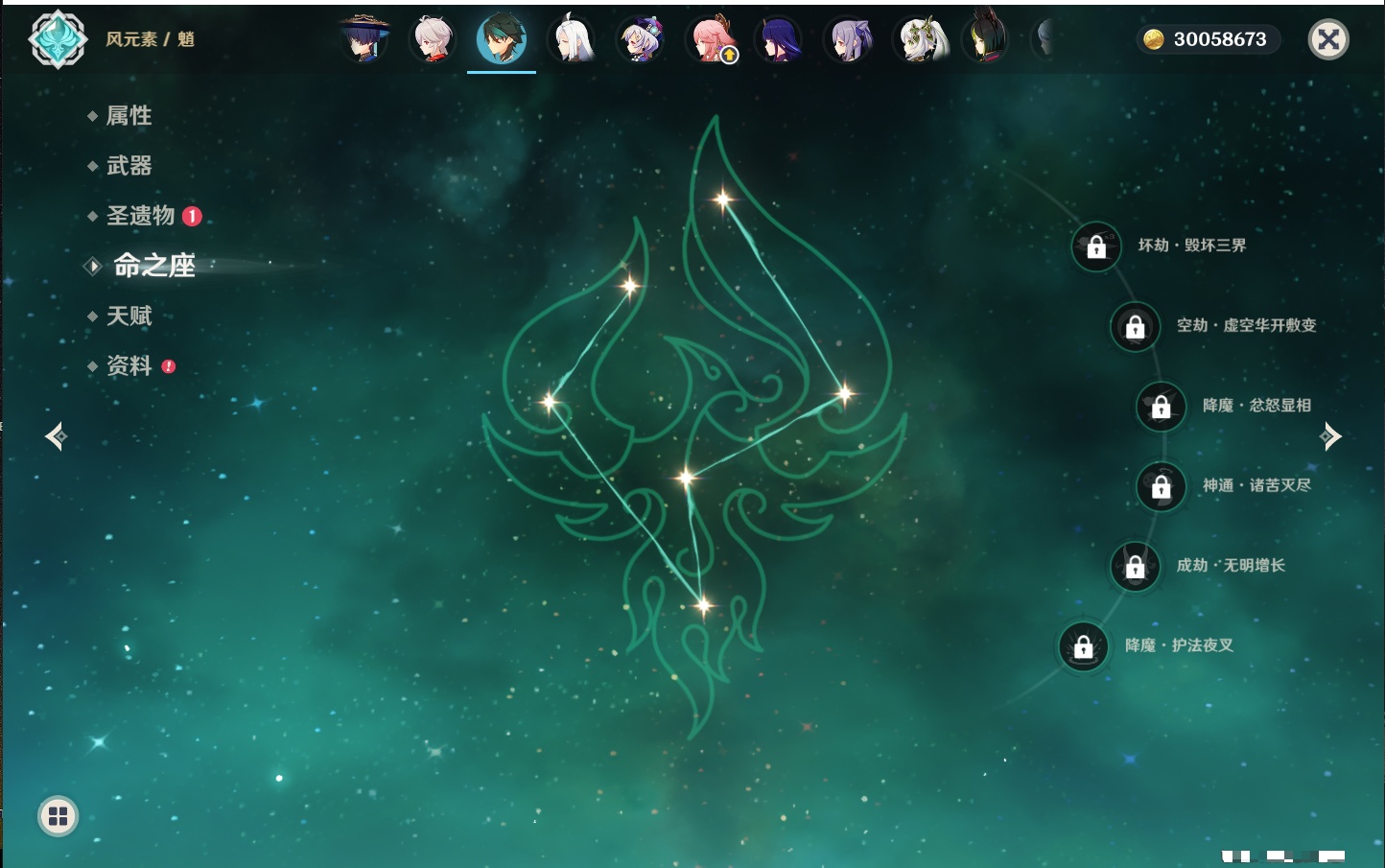Open constellation label 成劫·无明增长
1385x868 pixels.
(x=1231, y=565)
